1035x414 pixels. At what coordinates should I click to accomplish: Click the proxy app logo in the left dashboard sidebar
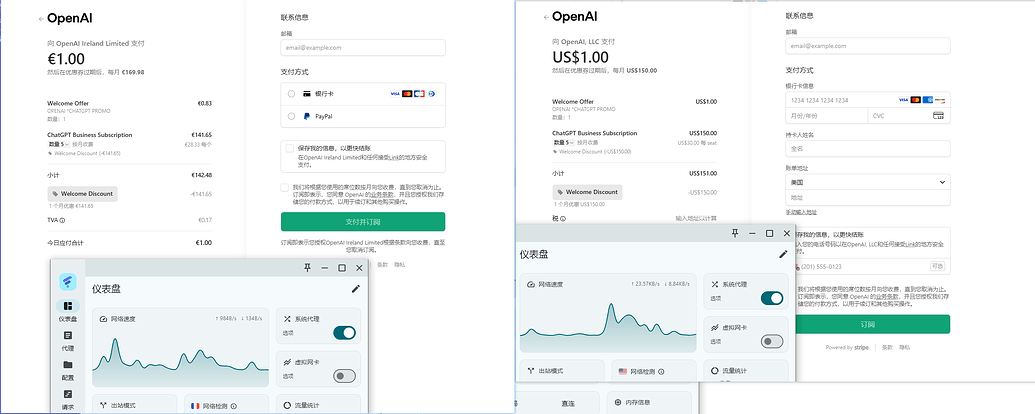point(67,282)
